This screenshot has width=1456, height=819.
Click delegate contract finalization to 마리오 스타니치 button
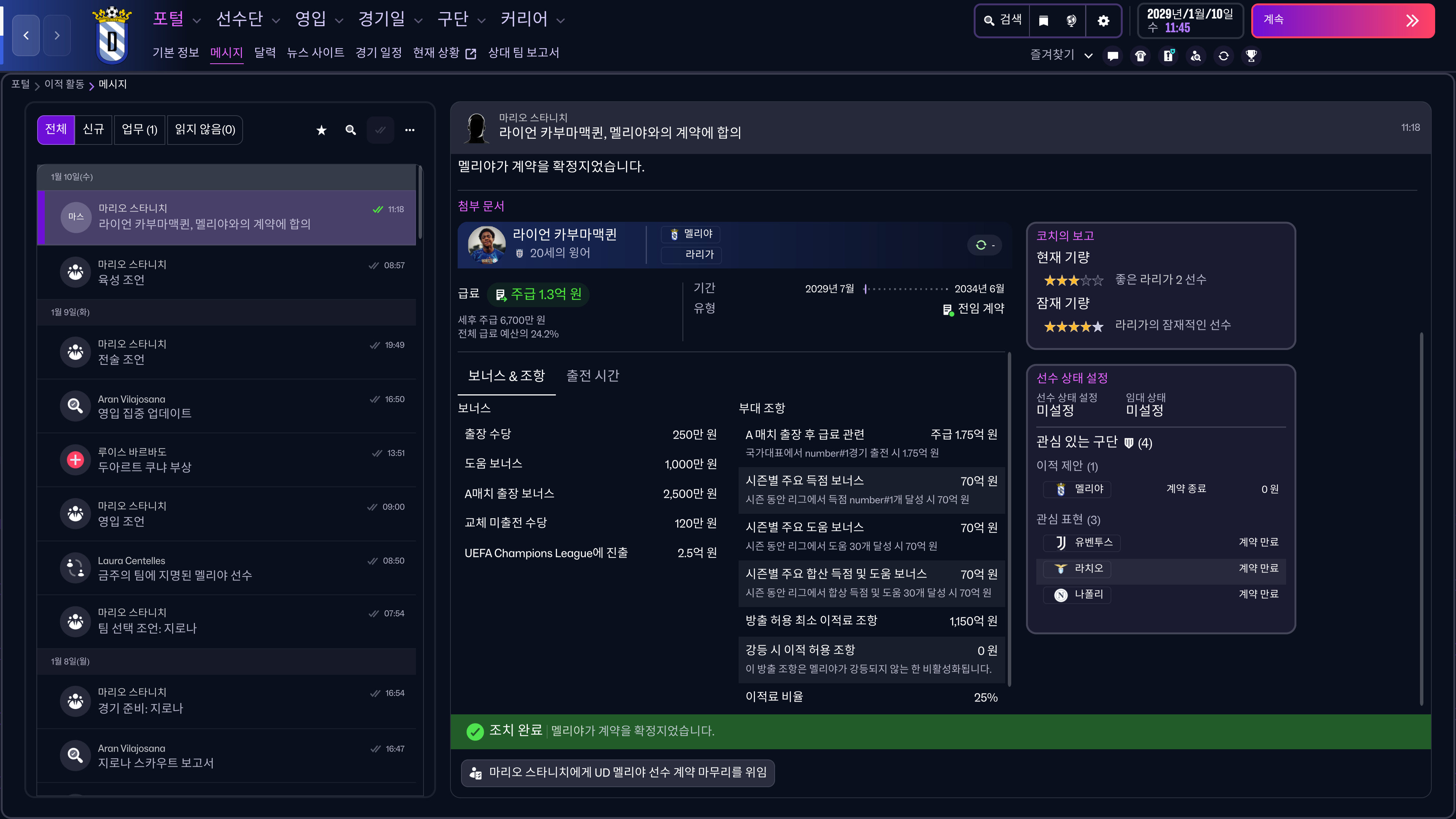(x=618, y=773)
